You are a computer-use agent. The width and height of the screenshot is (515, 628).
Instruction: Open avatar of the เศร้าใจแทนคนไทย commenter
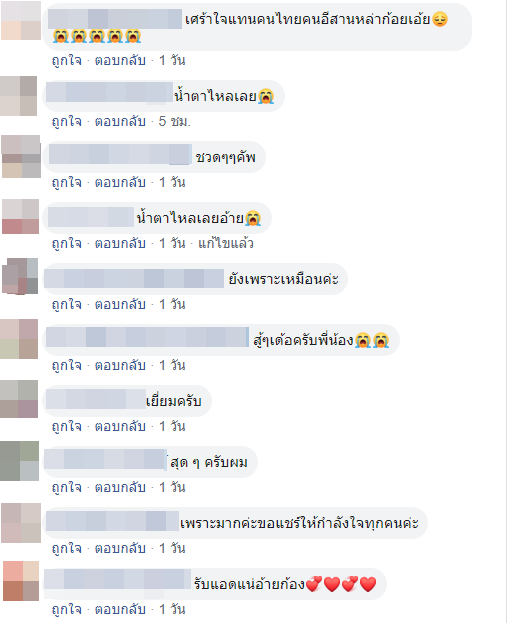(x=21, y=21)
